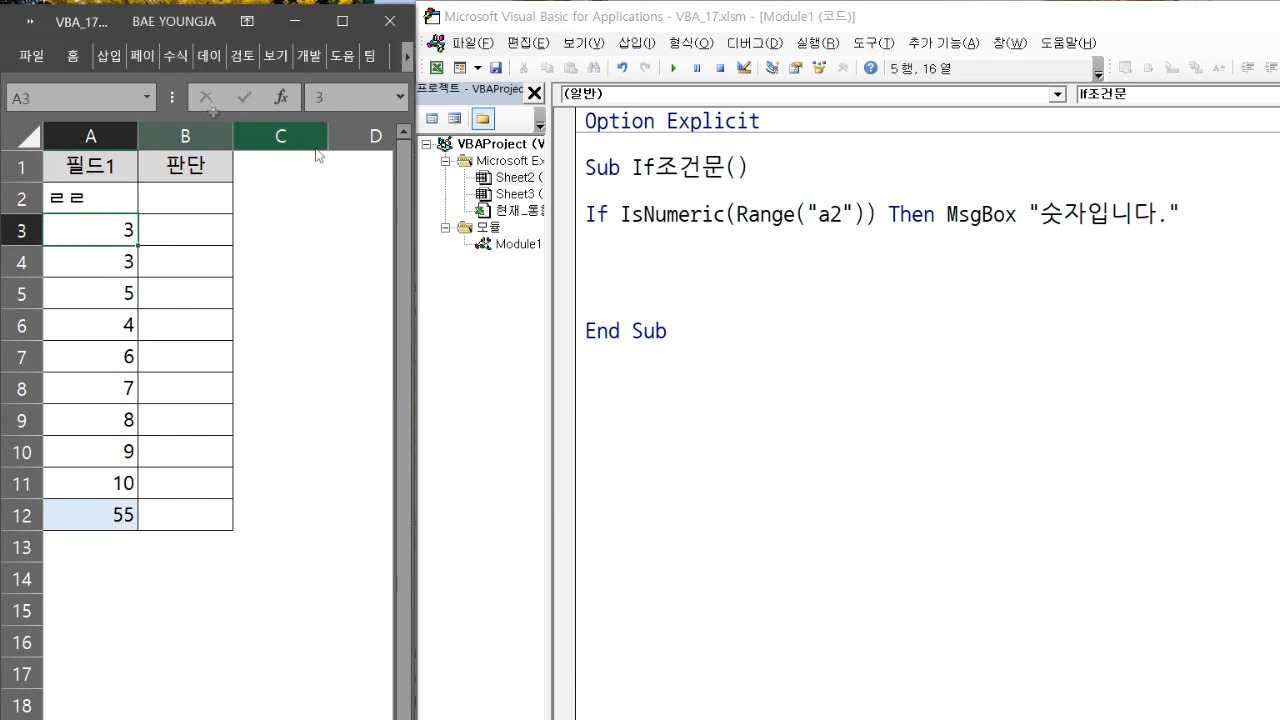Click the formula bar Cancel X icon
The image size is (1280, 720).
coord(207,97)
